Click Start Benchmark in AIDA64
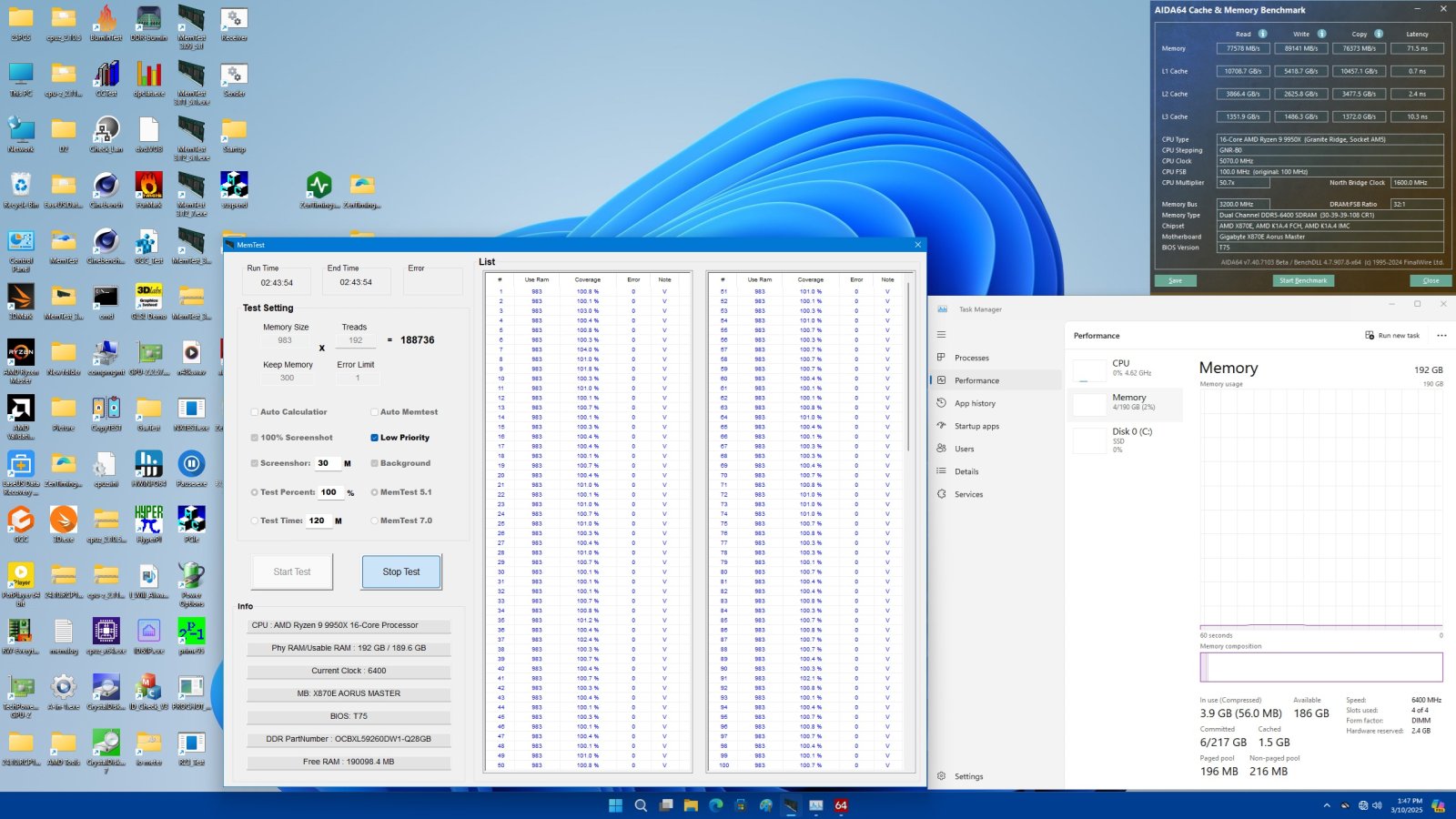This screenshot has width=1456, height=819. click(x=1303, y=280)
